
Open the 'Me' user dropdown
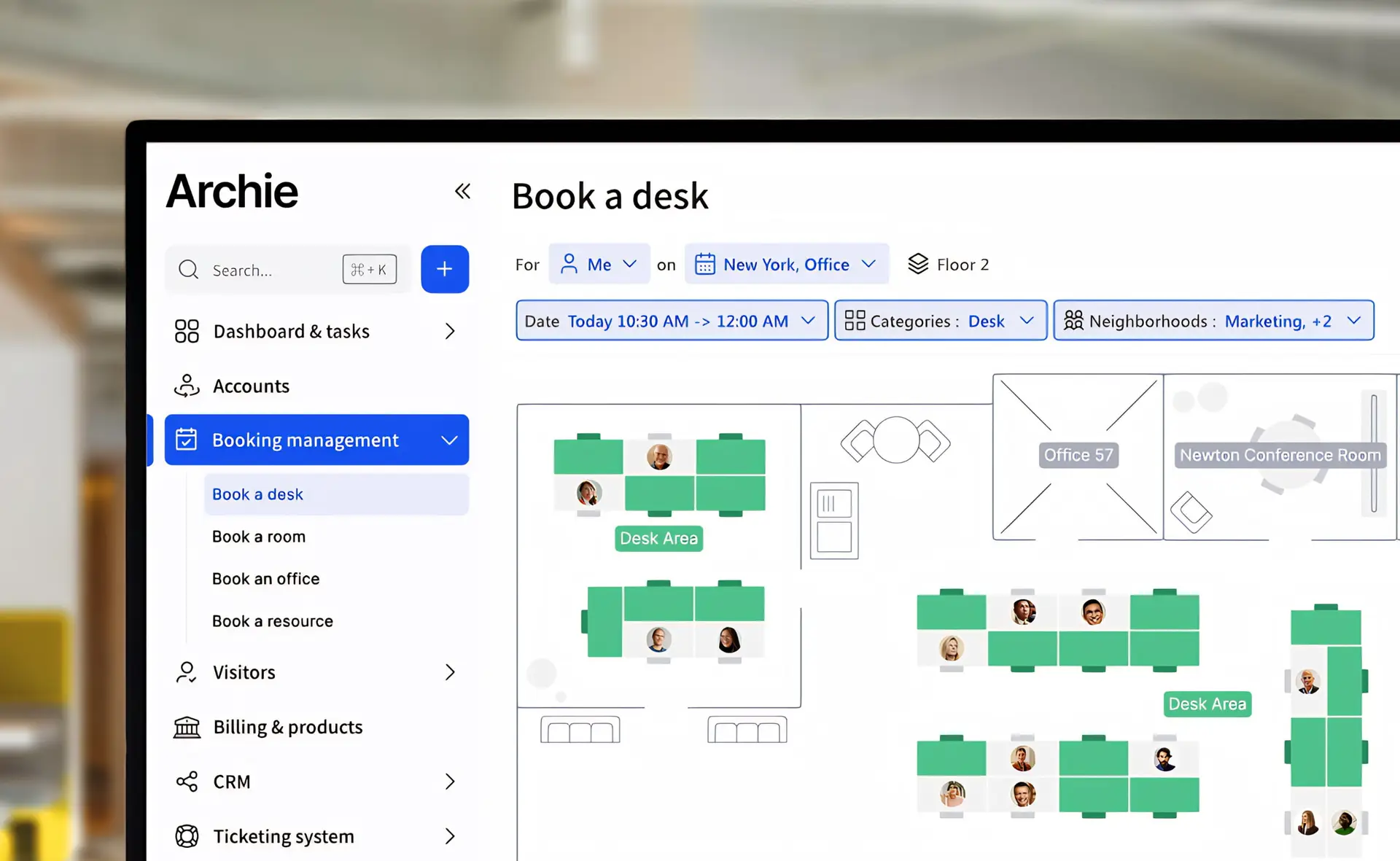click(599, 264)
